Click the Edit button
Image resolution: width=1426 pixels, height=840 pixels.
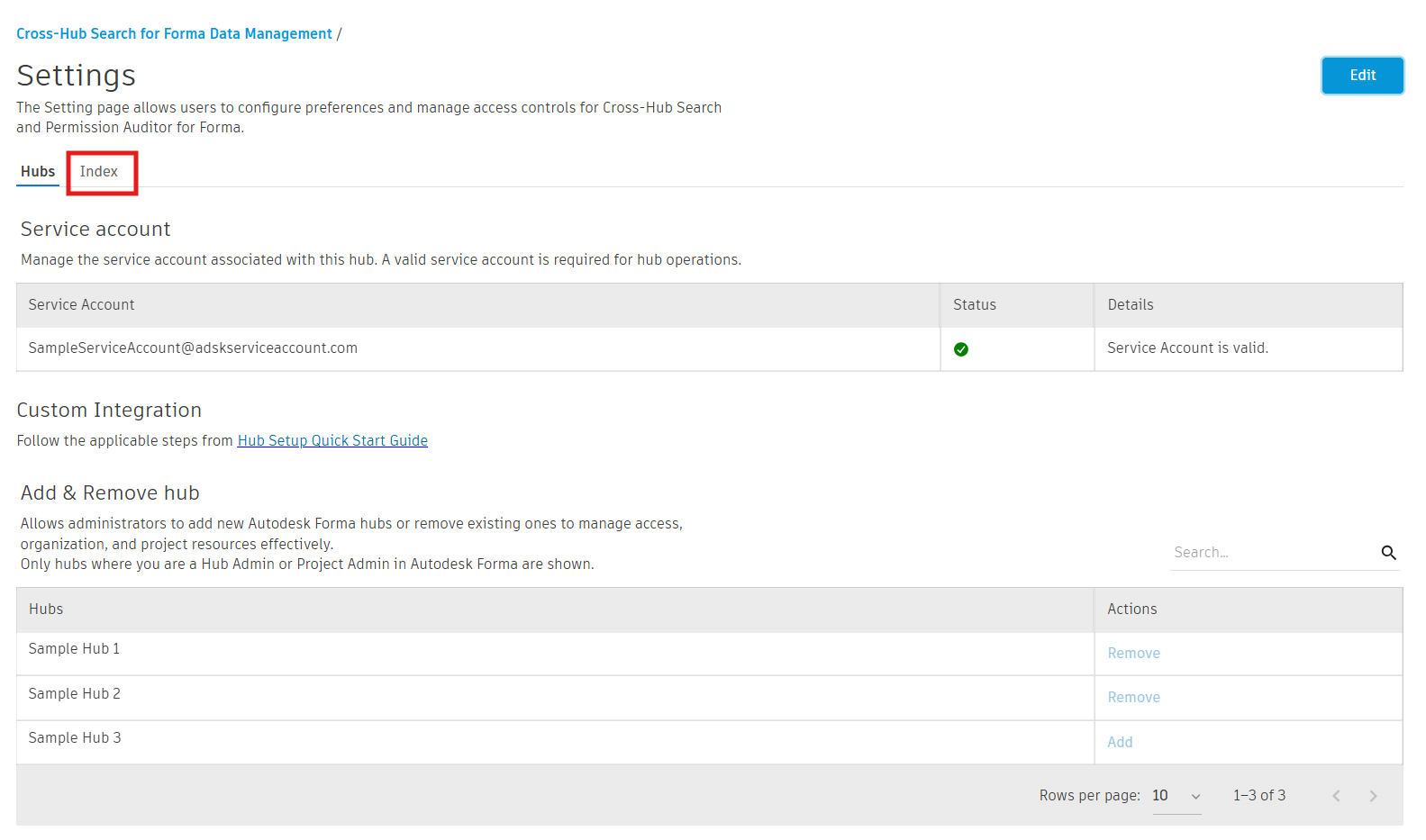tap(1362, 76)
